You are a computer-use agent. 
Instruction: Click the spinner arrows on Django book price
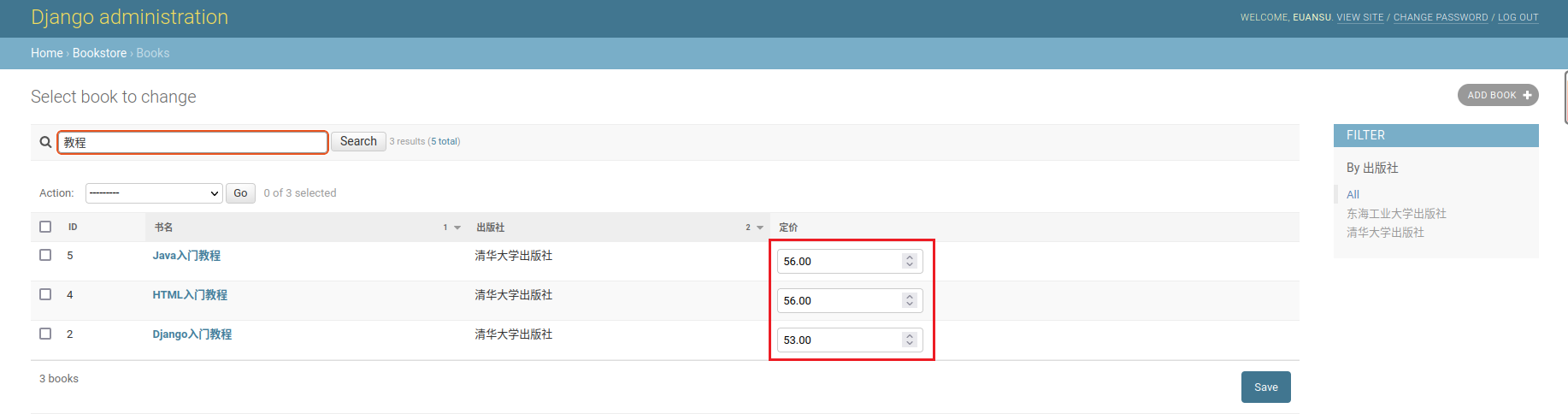910,340
